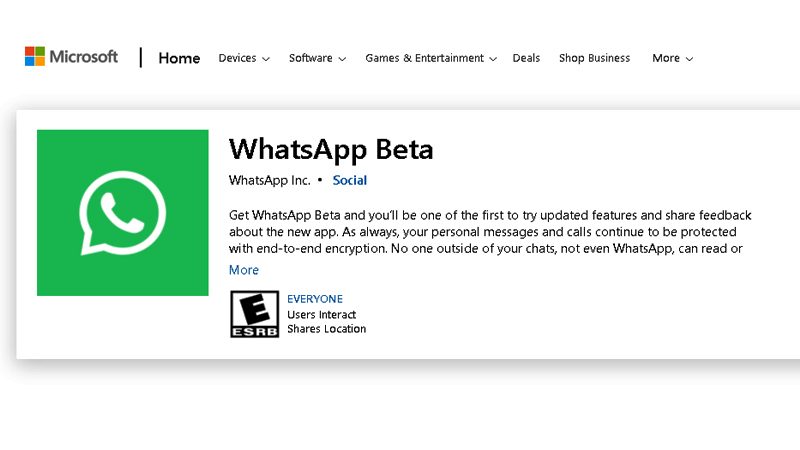Click the Microsoft four-square logo
Viewport: 800px width, 450px height.
pyautogui.click(x=36, y=57)
